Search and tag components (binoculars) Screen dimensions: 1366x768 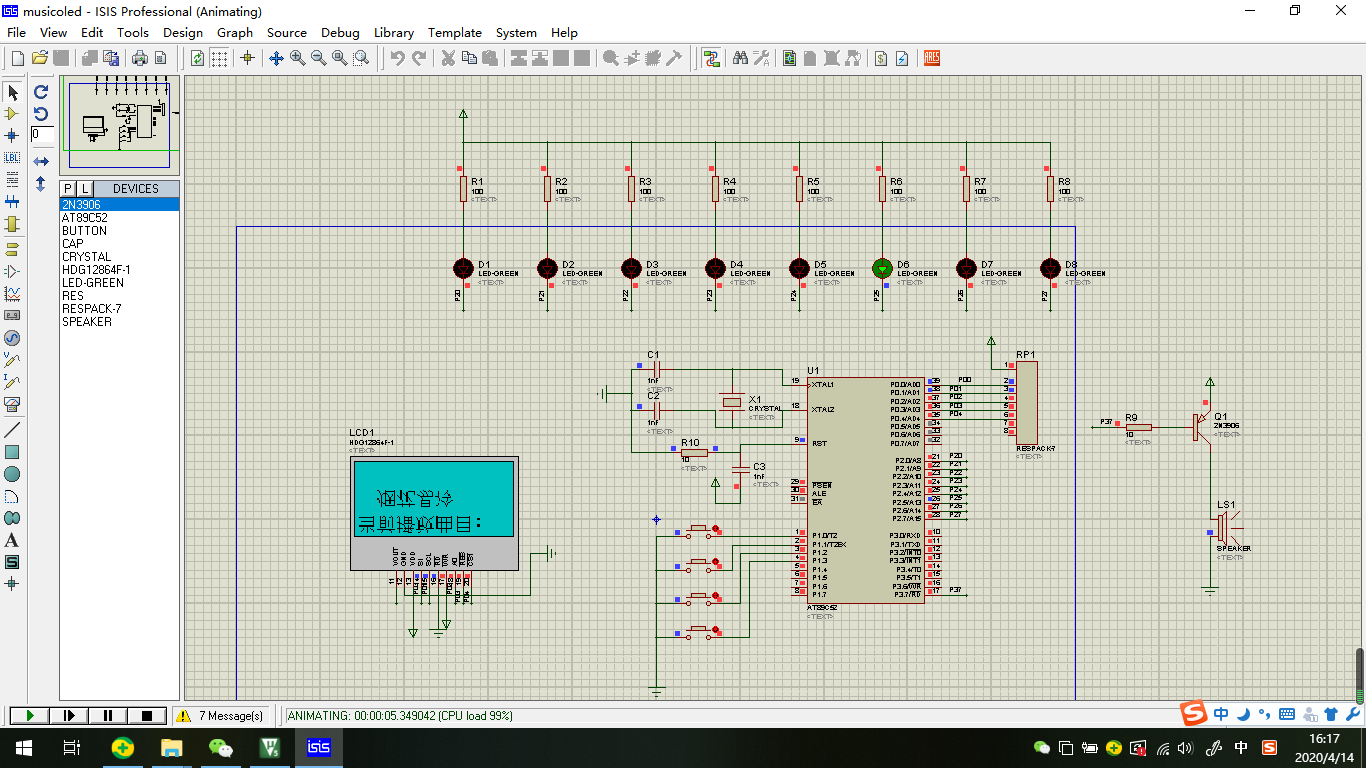(740, 58)
